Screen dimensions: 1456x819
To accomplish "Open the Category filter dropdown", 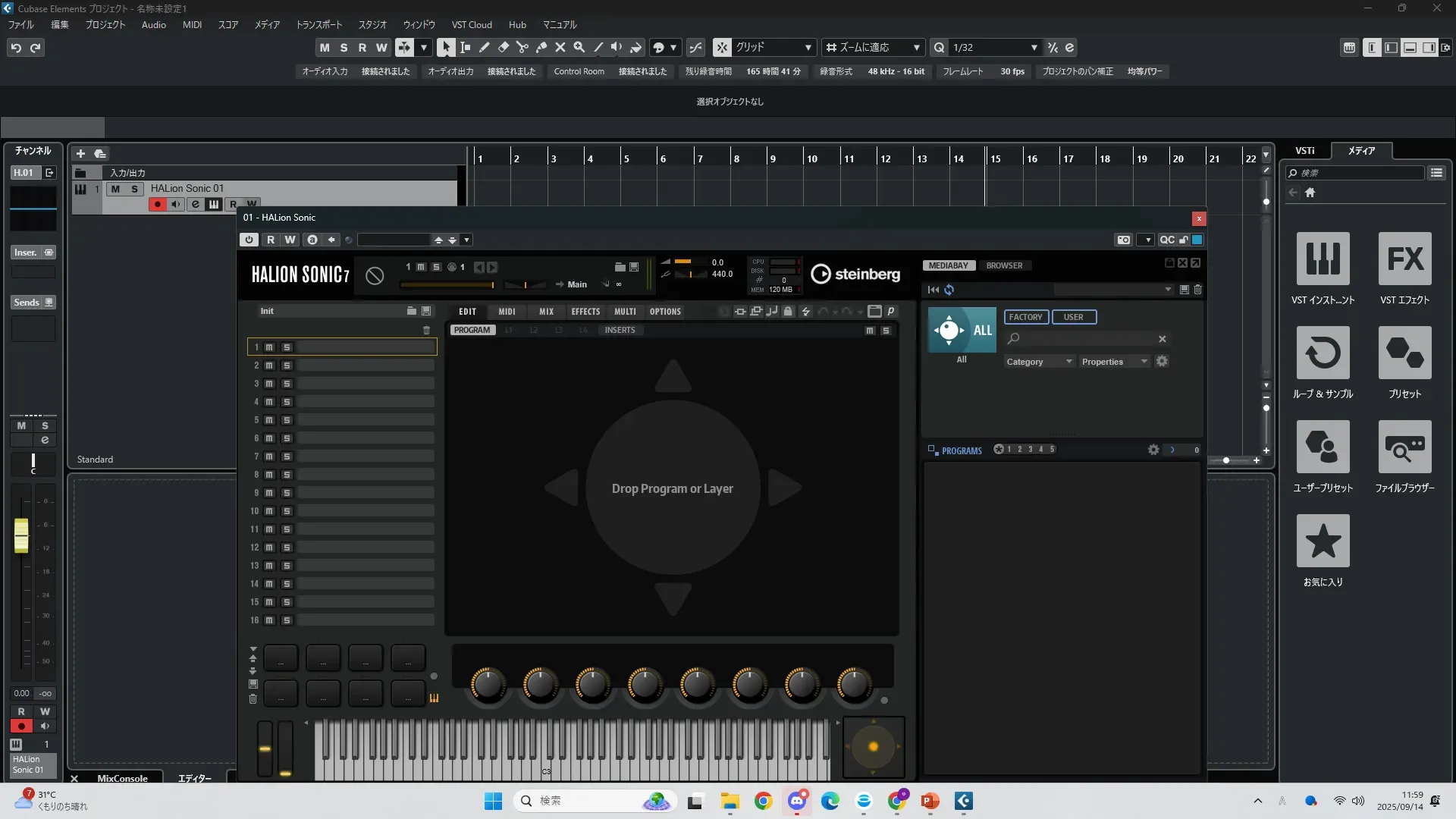I will tap(1038, 362).
